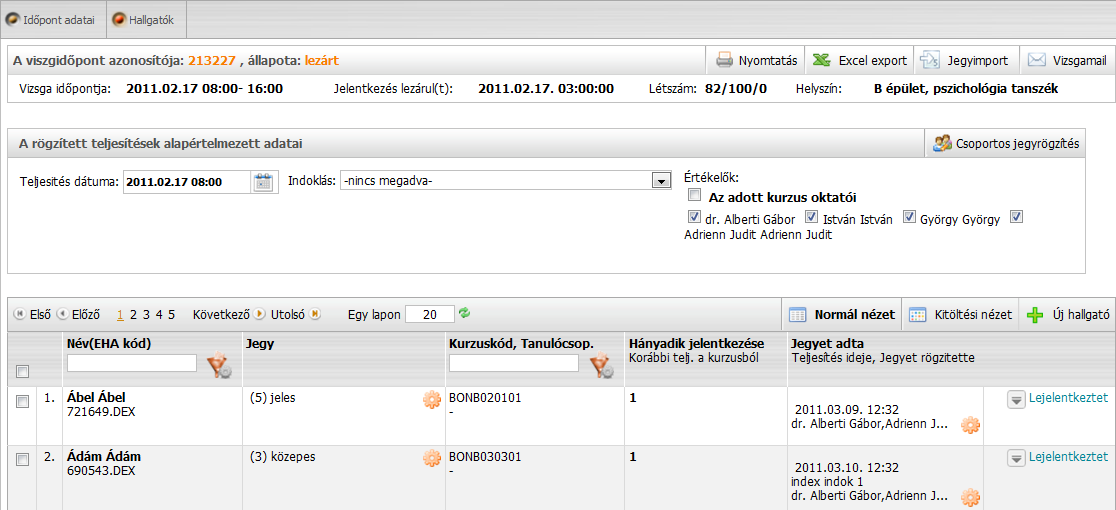1116x510 pixels.
Task: Edit Ábel Ábel's grade via gear icon
Action: tap(431, 400)
